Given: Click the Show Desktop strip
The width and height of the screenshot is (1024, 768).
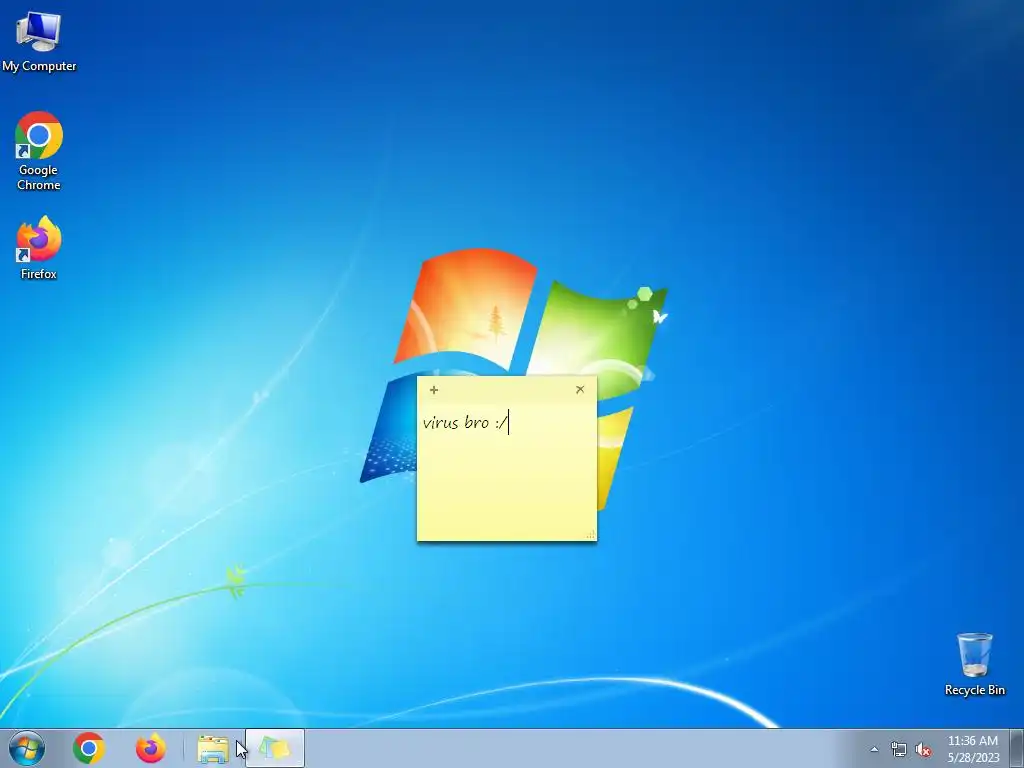Looking at the screenshot, I should [1017, 748].
